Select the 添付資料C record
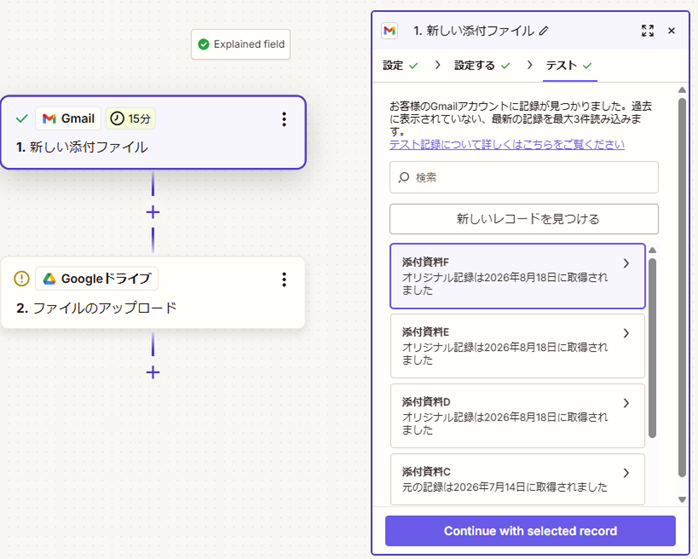Image resolution: width=698 pixels, height=559 pixels. tap(517, 479)
